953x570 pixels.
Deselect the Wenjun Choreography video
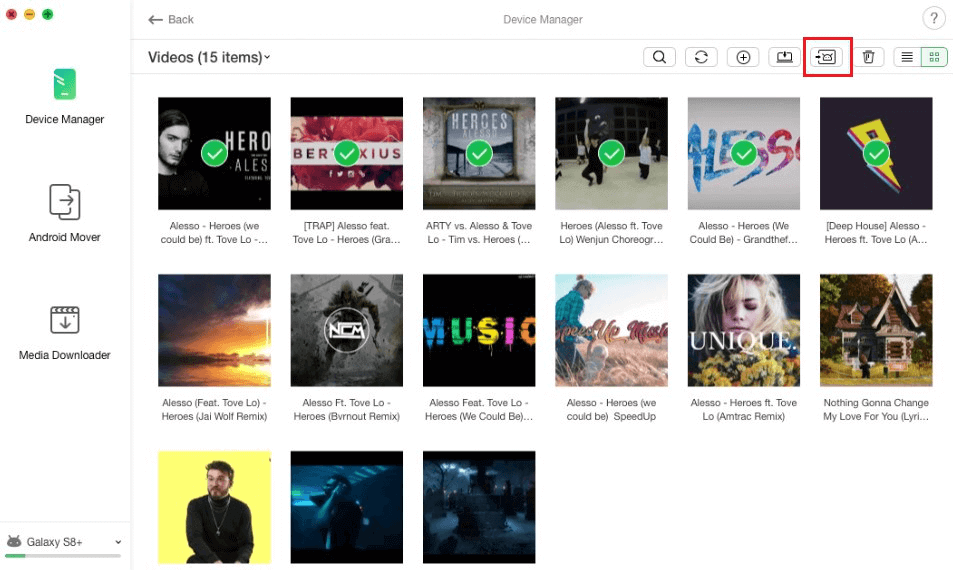[611, 153]
